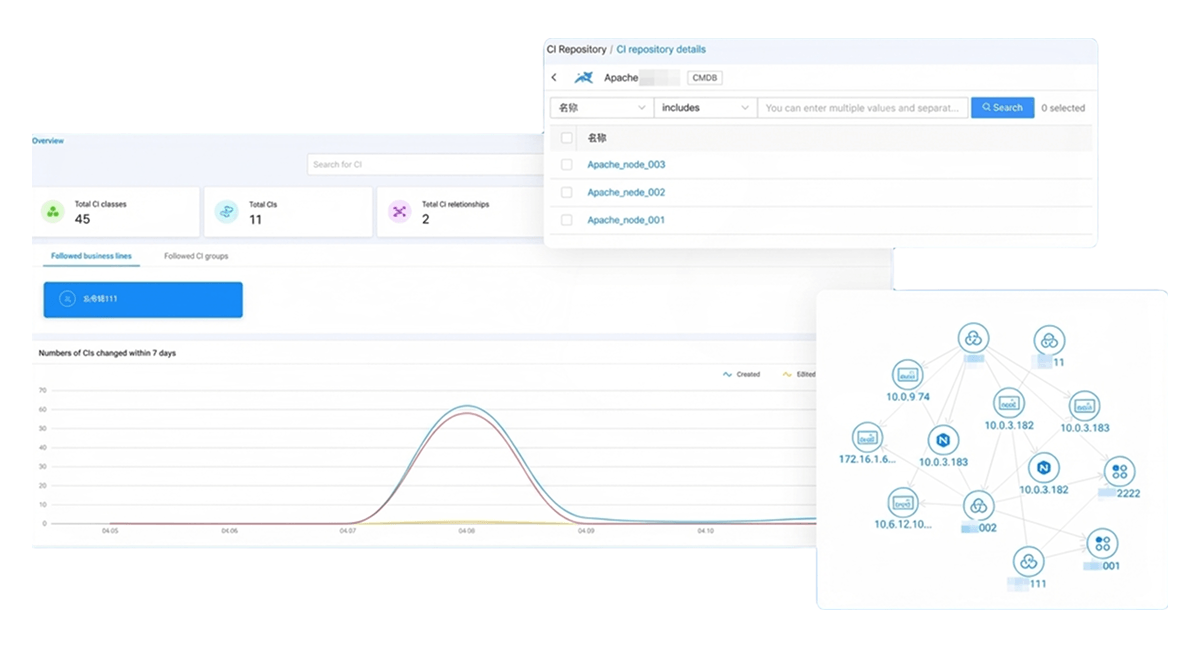Go to the CI Repository breadcrumb
This screenshot has height=648, width=1200.
tap(576, 49)
